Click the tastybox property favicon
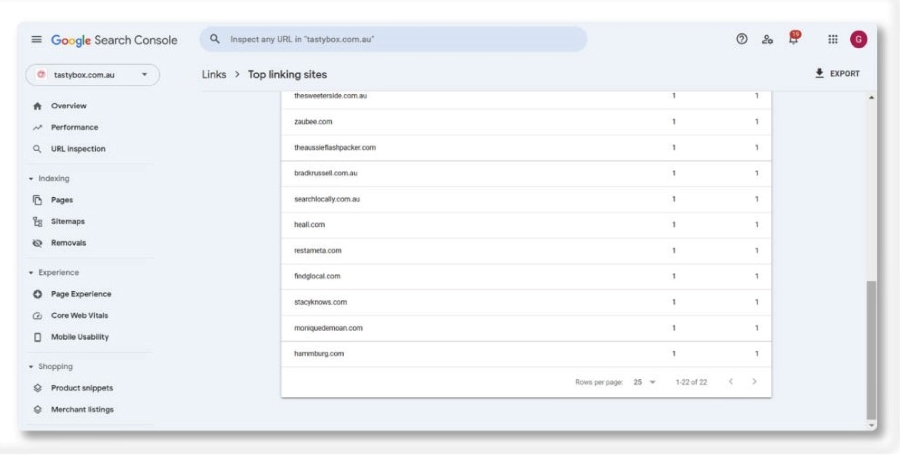Screen dimensions: 900x455 tap(41, 75)
